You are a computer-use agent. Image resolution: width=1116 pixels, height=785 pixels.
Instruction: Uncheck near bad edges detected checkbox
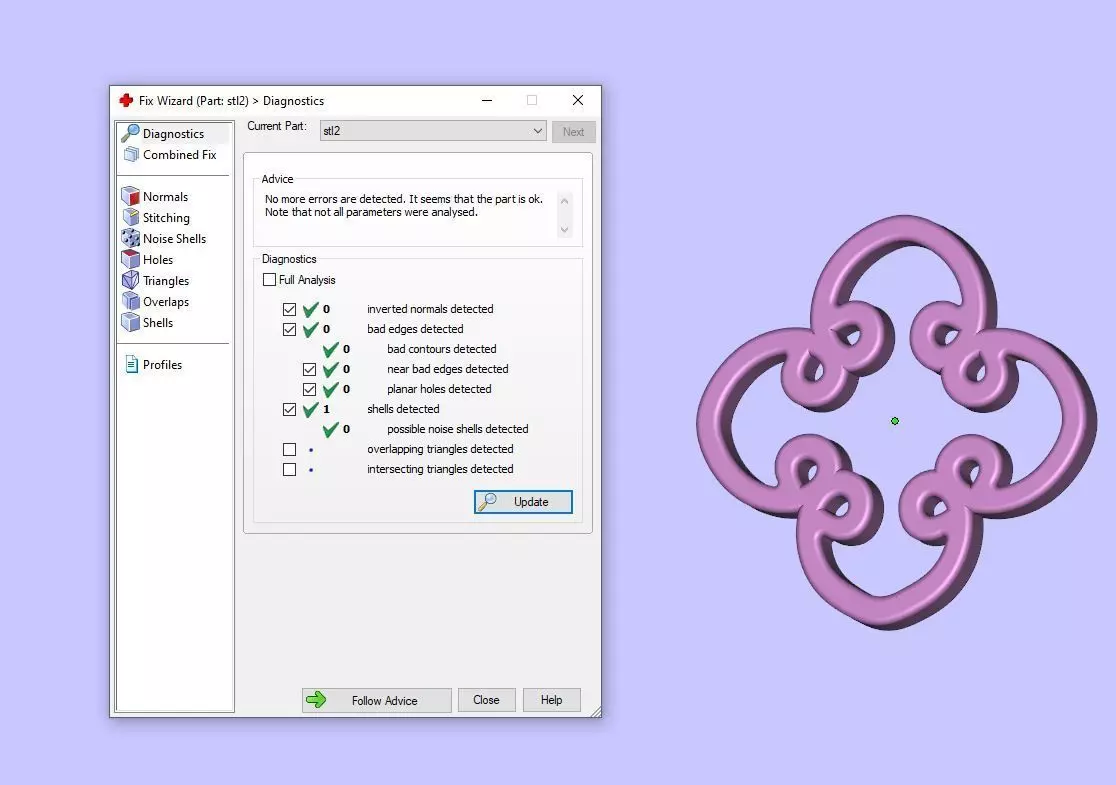(309, 369)
